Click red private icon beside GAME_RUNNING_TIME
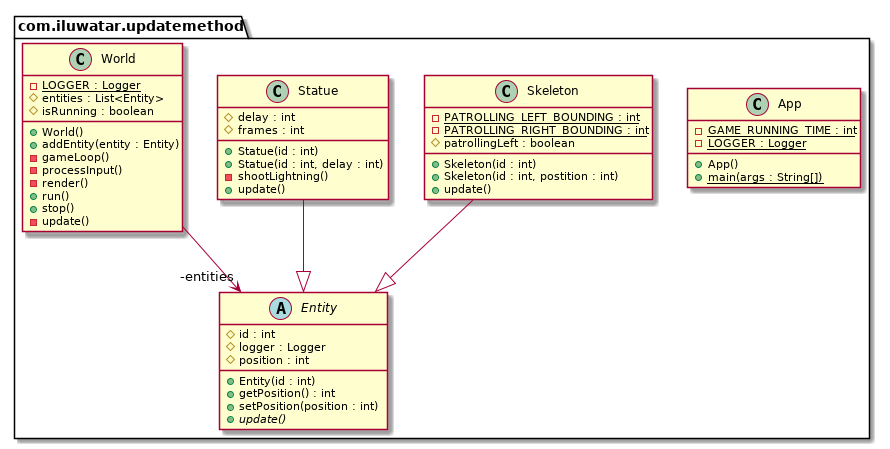 tap(698, 130)
